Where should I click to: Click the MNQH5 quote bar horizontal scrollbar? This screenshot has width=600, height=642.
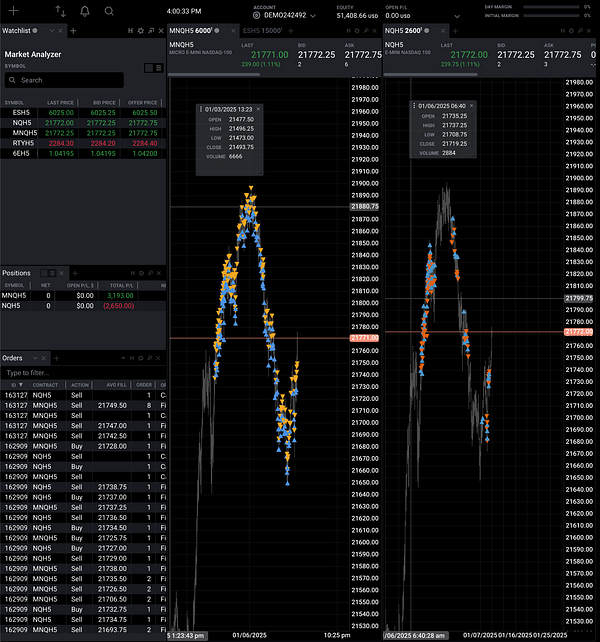[214, 75]
